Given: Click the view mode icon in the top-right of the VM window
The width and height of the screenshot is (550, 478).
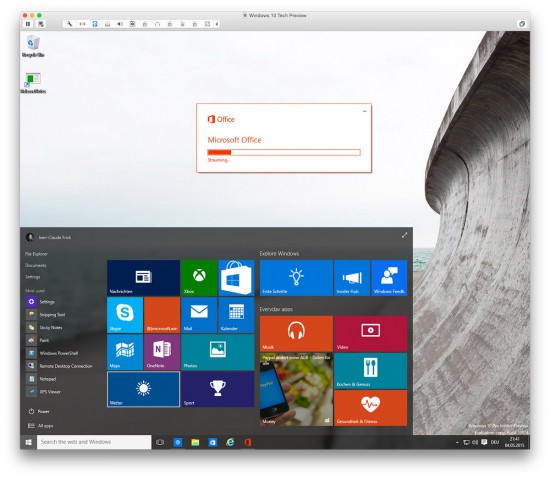Looking at the screenshot, I should (x=522, y=24).
